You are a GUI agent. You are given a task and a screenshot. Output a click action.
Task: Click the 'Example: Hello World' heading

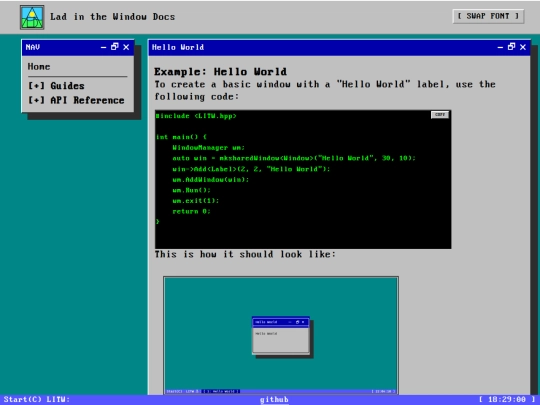(220, 72)
